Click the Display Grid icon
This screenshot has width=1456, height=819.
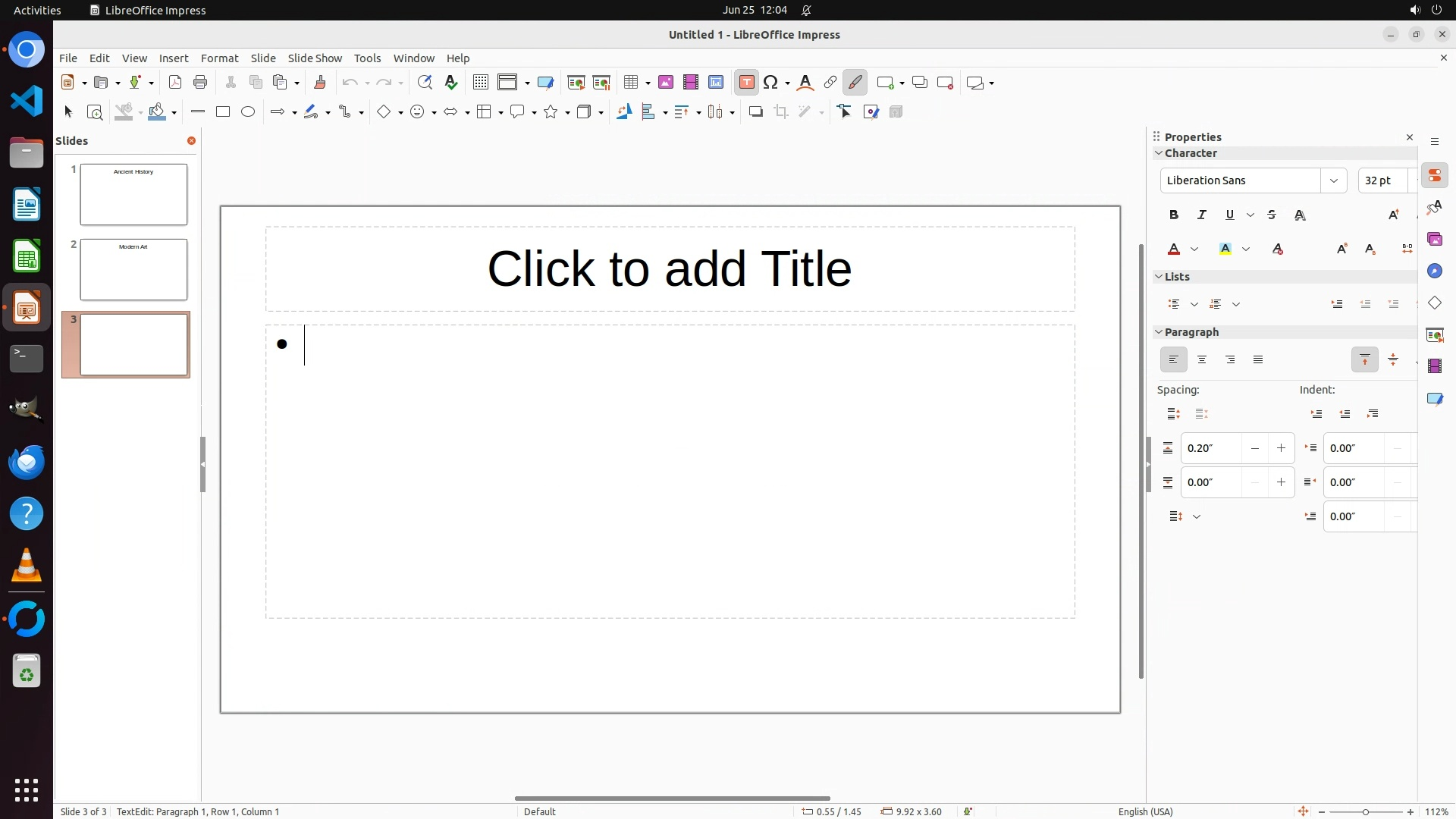[x=480, y=83]
